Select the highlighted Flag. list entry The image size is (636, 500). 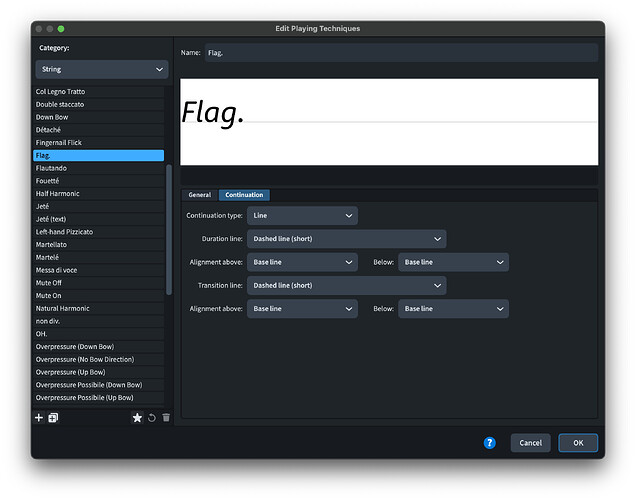[99, 155]
